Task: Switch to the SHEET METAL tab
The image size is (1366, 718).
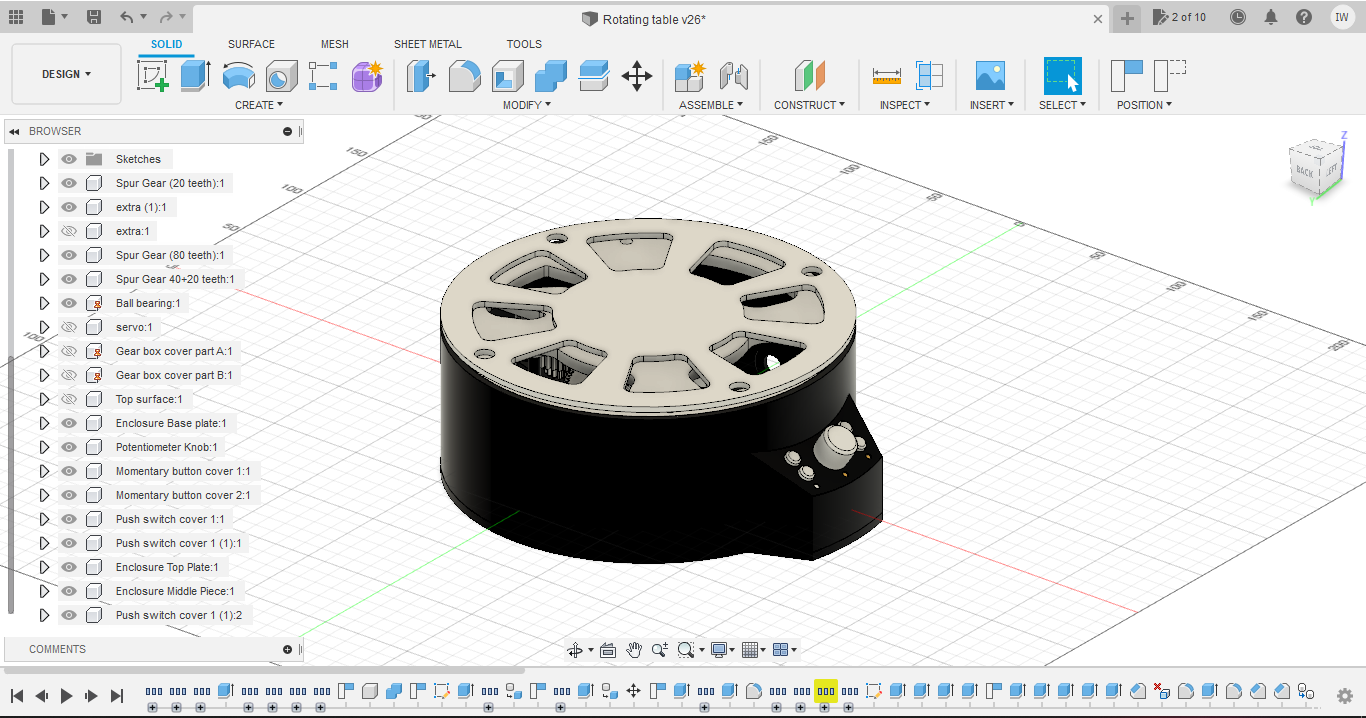Action: (427, 44)
